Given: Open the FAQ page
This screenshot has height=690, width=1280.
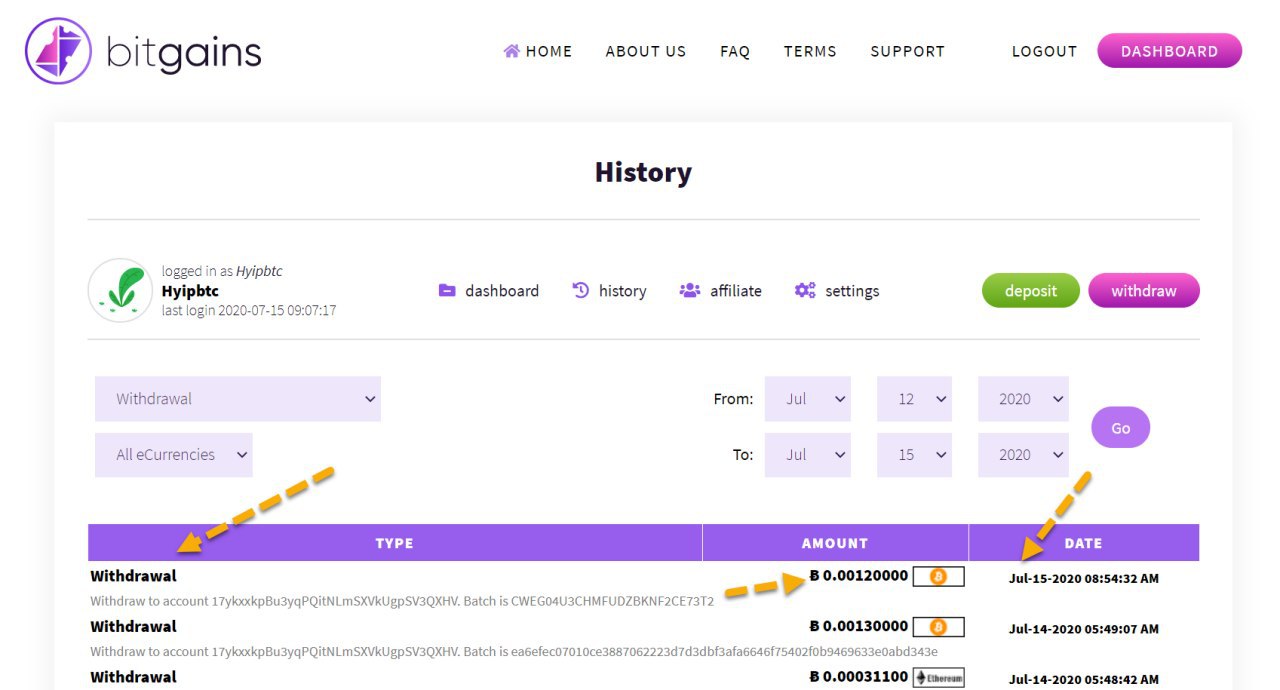Looking at the screenshot, I should click(x=735, y=51).
